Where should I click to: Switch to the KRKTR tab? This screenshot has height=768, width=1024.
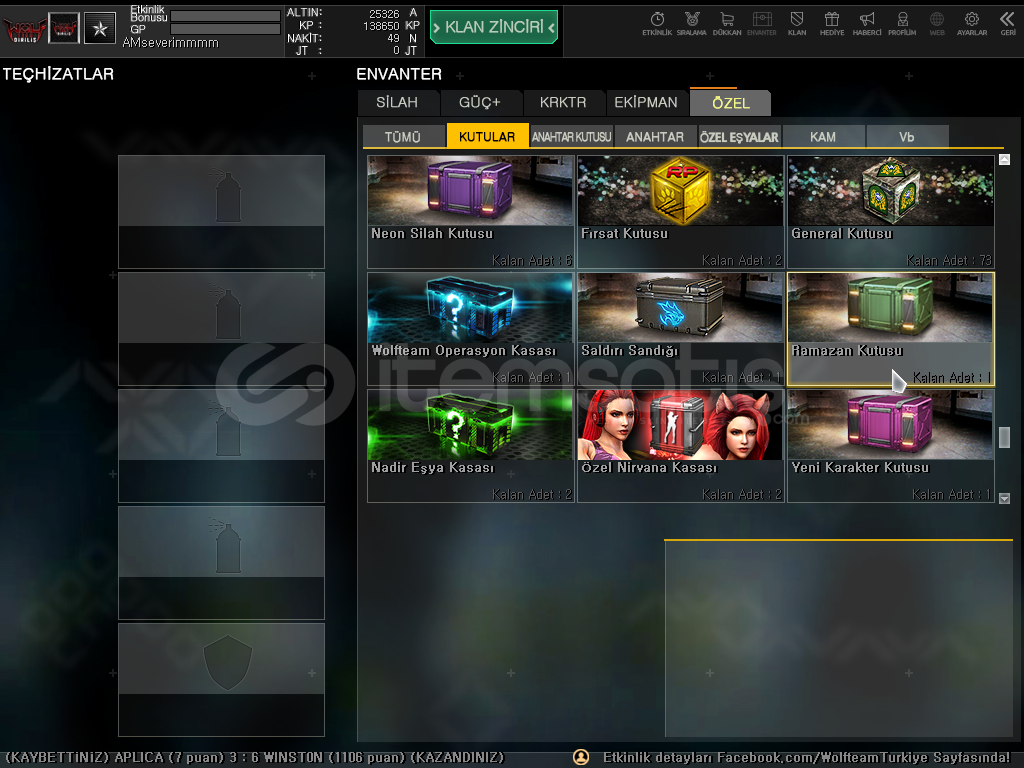(x=563, y=103)
